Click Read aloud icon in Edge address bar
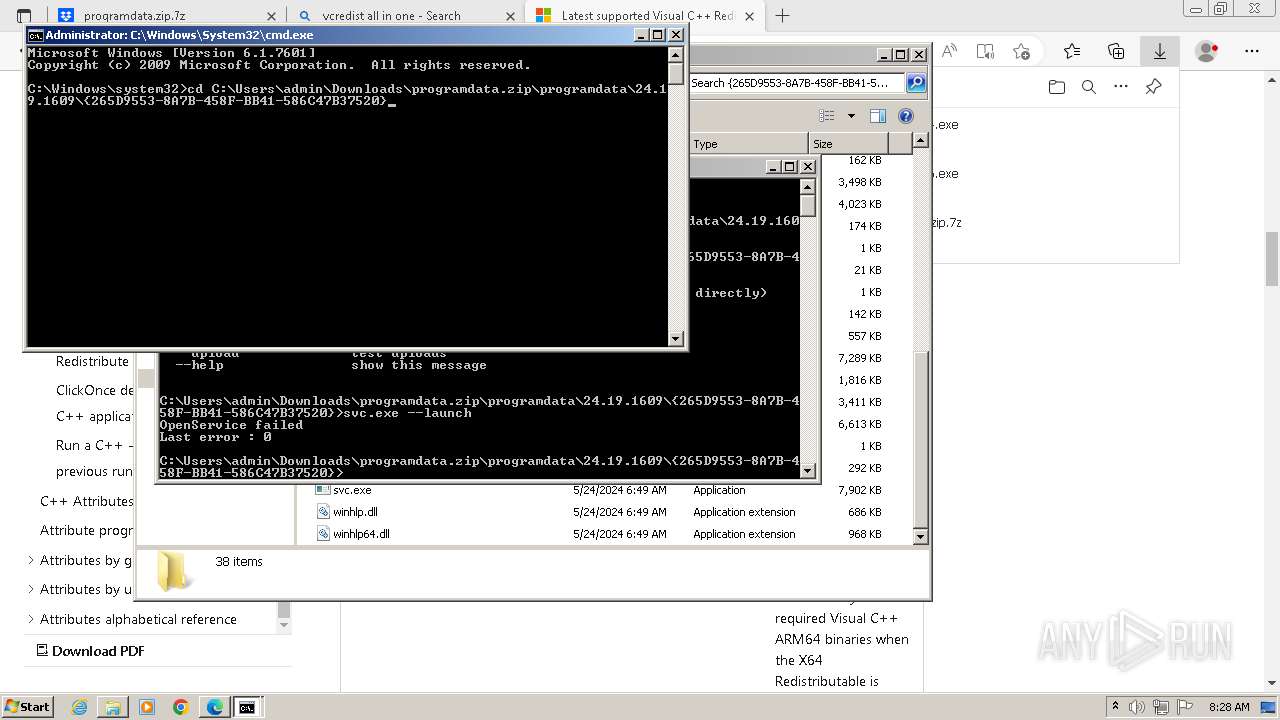1280x720 pixels. click(949, 51)
